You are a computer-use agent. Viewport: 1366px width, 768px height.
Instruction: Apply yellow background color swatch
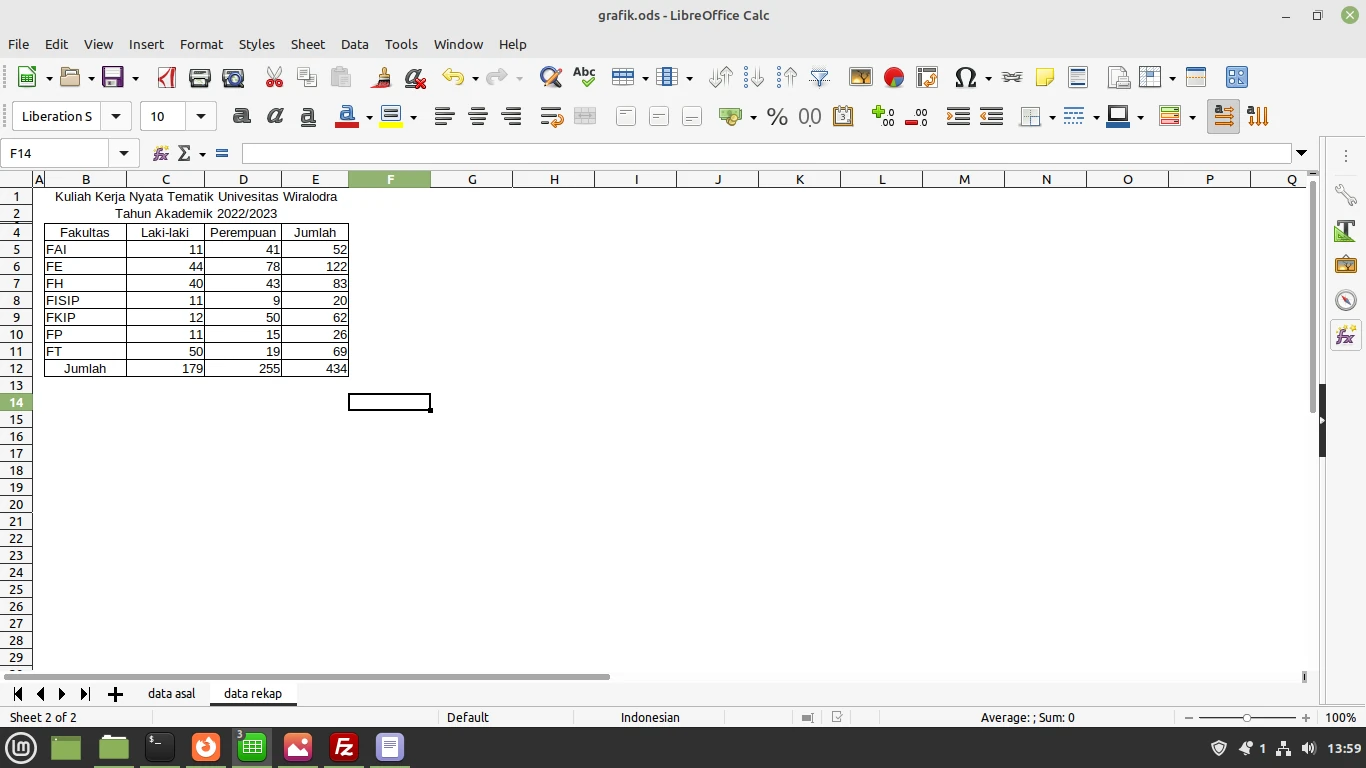click(x=391, y=116)
